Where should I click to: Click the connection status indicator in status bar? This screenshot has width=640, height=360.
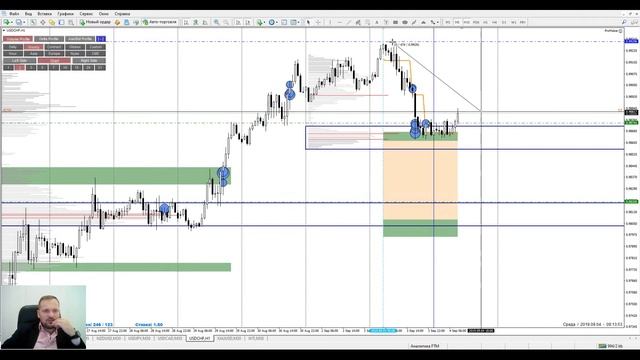(x=611, y=346)
